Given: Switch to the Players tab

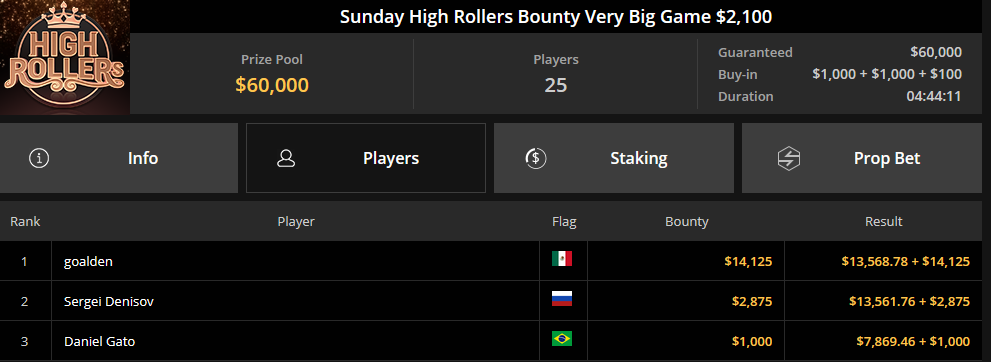Looking at the screenshot, I should [366, 158].
